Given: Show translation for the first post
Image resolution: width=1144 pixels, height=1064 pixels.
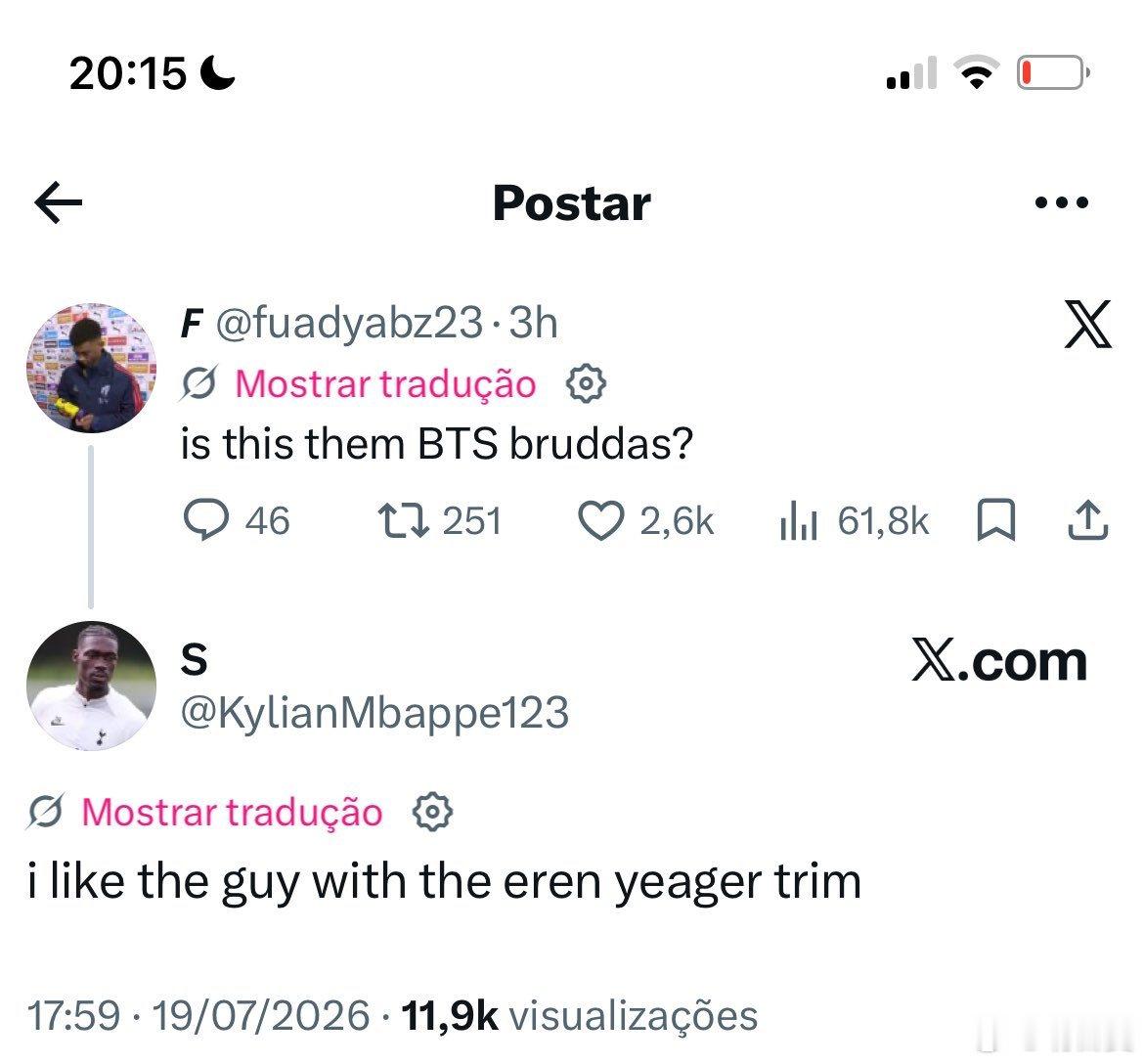Looking at the screenshot, I should click(385, 384).
